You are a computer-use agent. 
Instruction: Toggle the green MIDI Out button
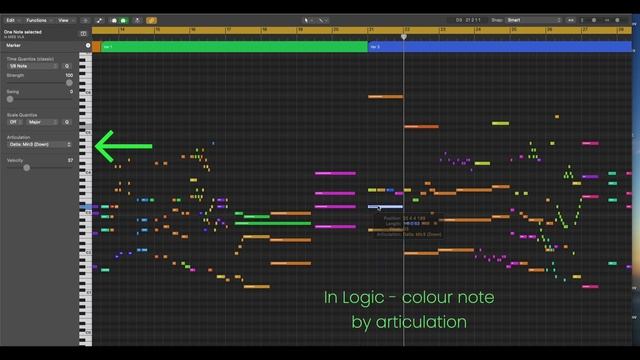coord(124,20)
